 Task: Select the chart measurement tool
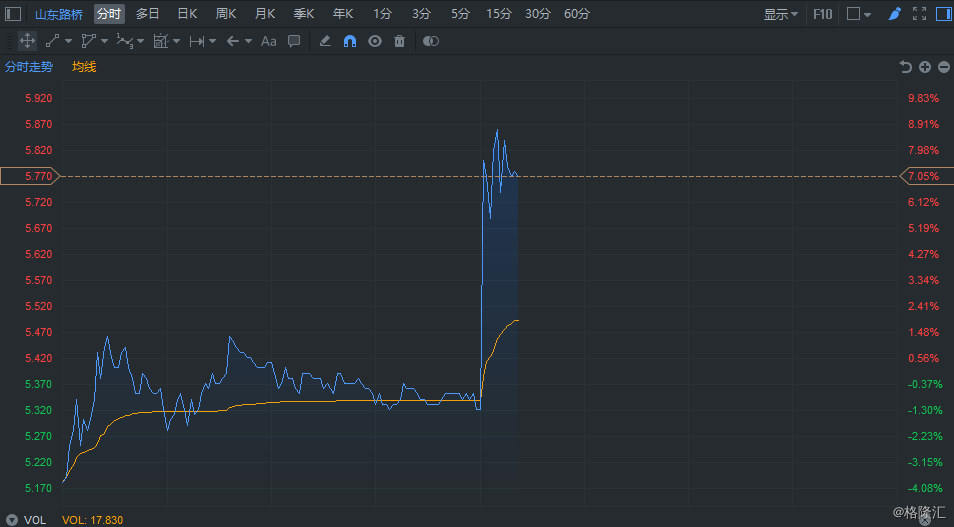pos(161,41)
